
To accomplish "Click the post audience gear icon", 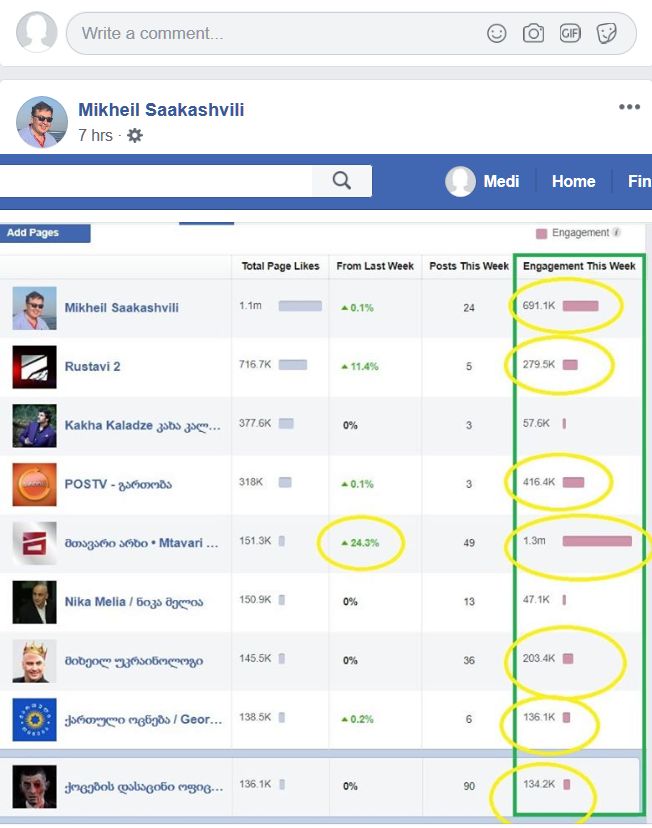I will click(135, 135).
